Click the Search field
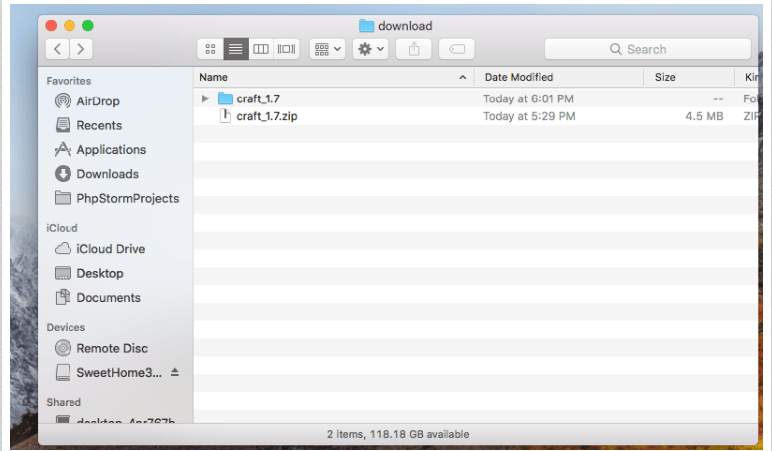The image size is (772, 451). (x=647, y=49)
